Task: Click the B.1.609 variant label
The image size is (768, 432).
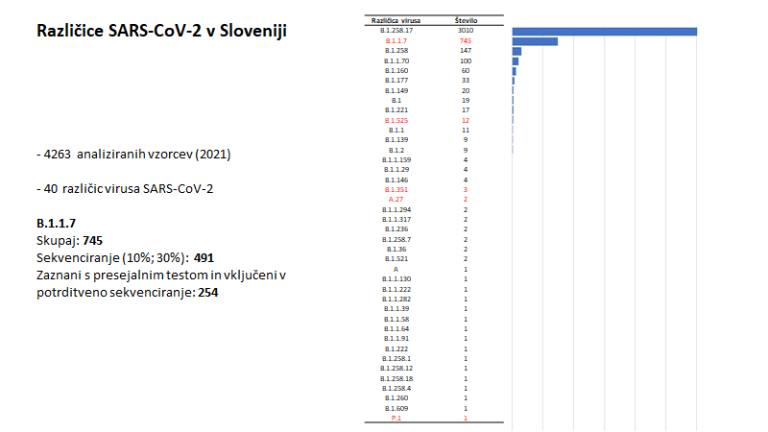Action: tap(395, 408)
